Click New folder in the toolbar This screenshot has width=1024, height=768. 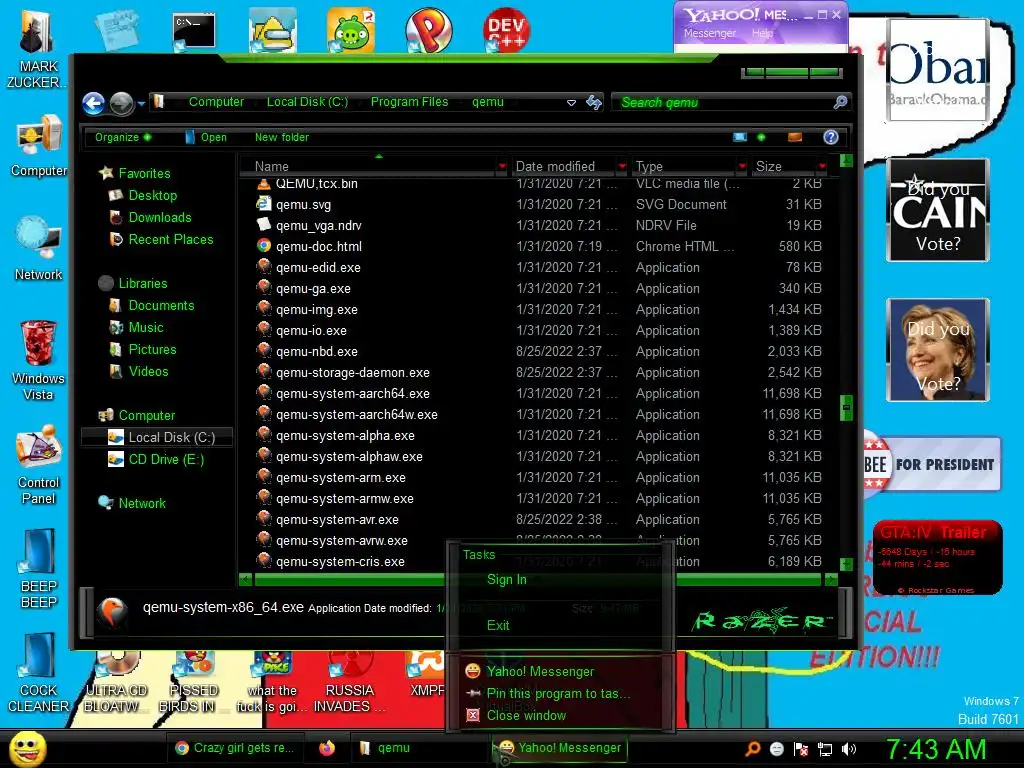pos(281,137)
